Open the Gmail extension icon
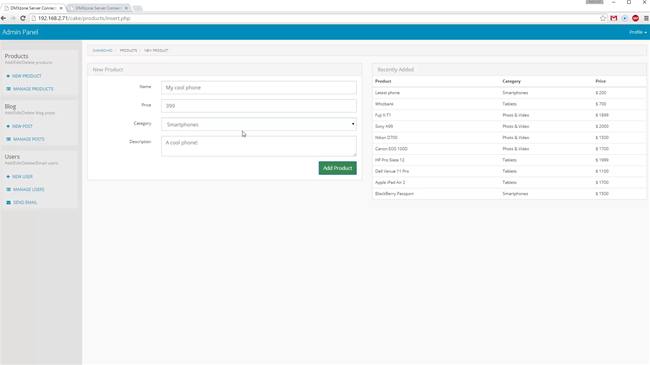Screen dimensions: 650x365 614,18
